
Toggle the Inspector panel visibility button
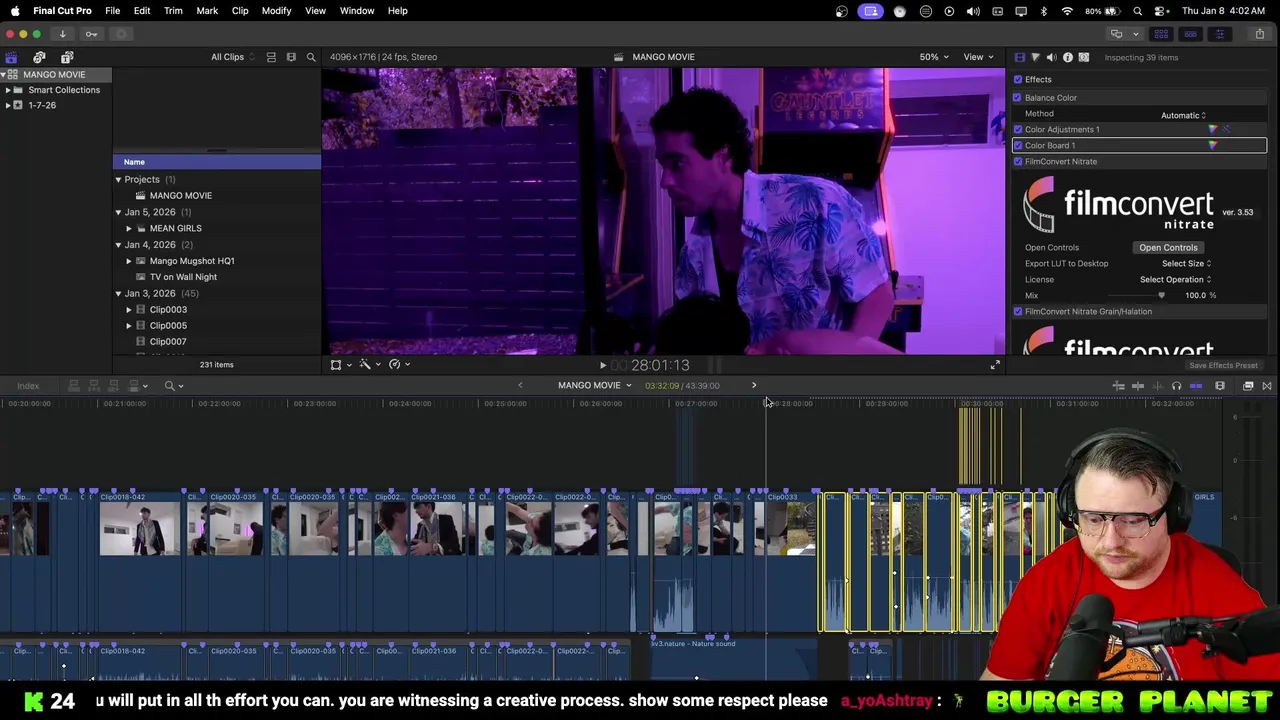click(x=1219, y=34)
